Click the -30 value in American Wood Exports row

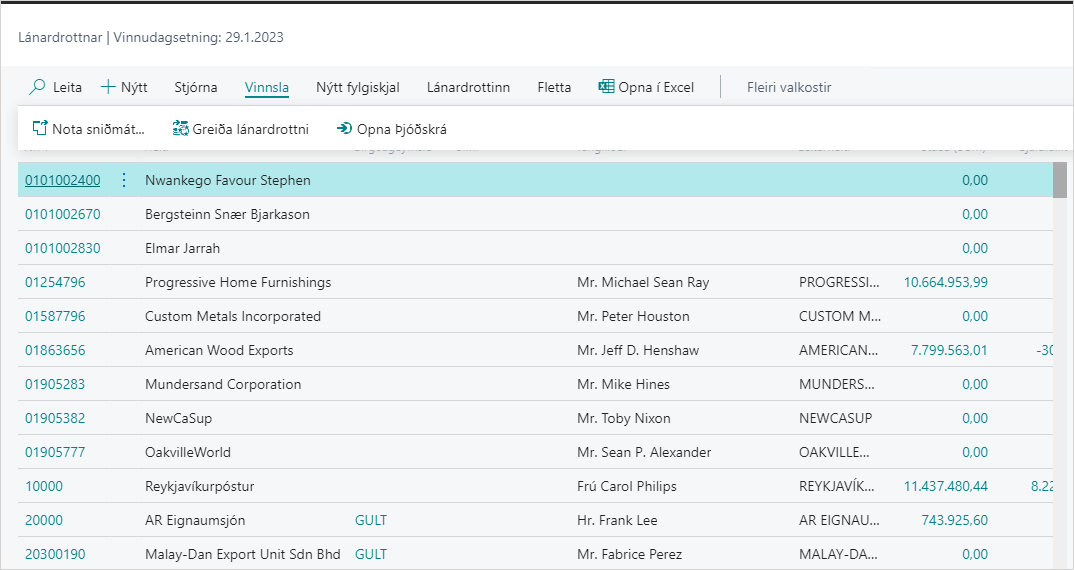(1045, 350)
